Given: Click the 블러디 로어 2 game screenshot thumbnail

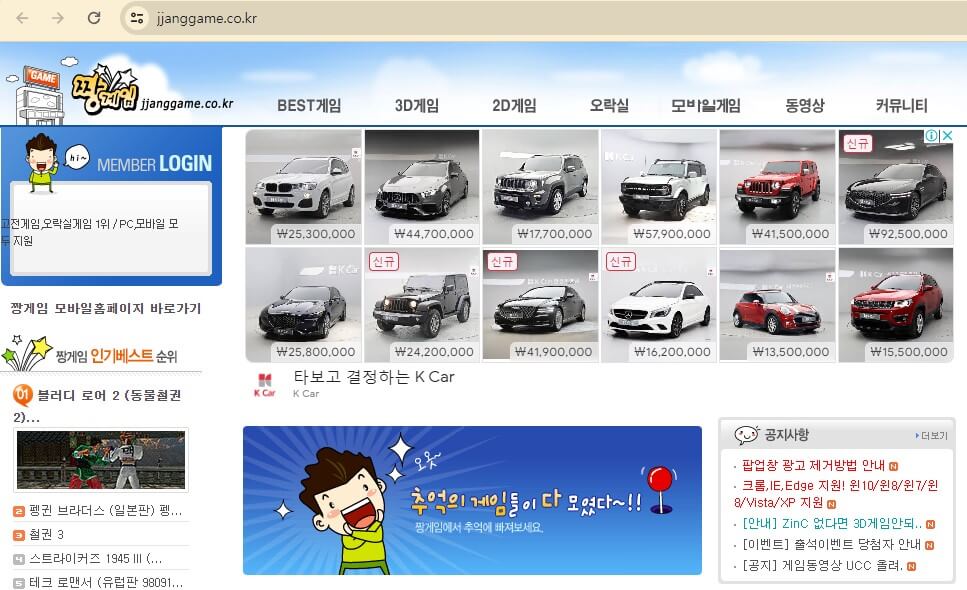Looking at the screenshot, I should (100, 460).
